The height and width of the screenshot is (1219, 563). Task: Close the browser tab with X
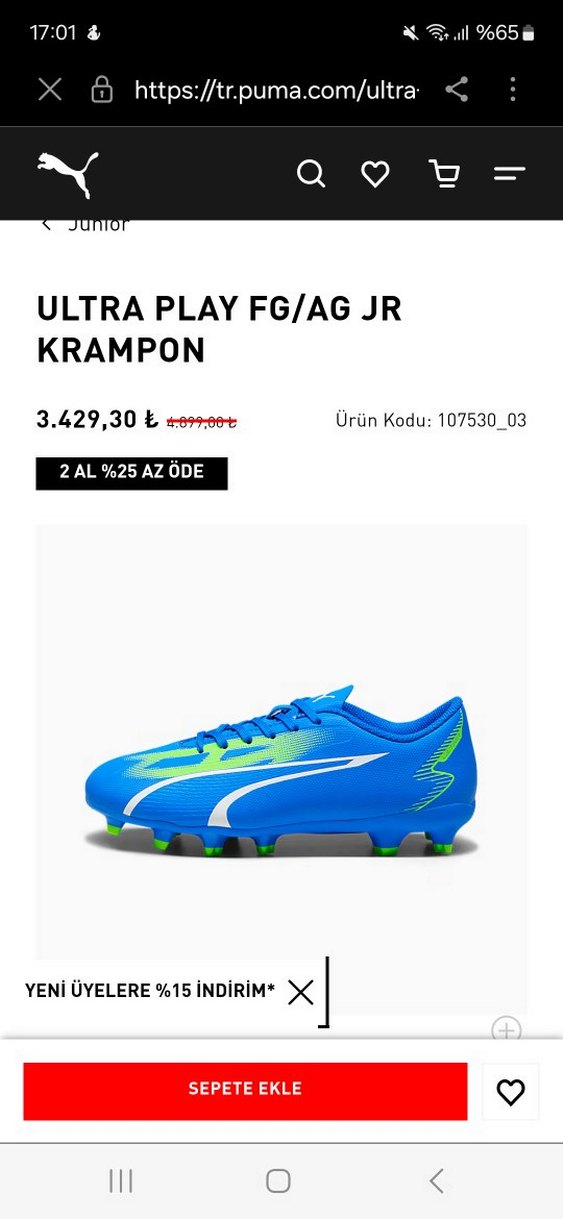click(50, 90)
